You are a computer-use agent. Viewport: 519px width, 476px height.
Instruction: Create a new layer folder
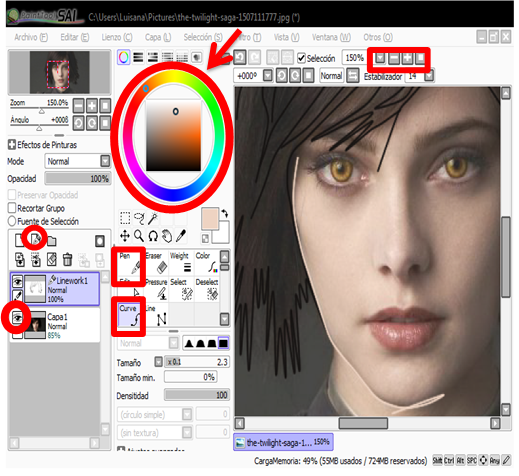click(x=52, y=241)
